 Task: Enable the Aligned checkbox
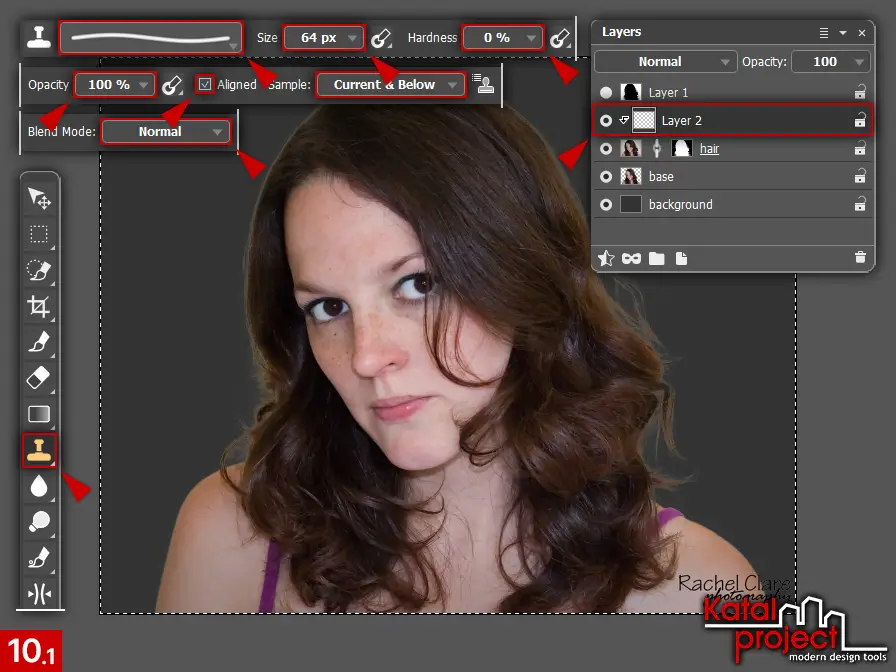(203, 85)
